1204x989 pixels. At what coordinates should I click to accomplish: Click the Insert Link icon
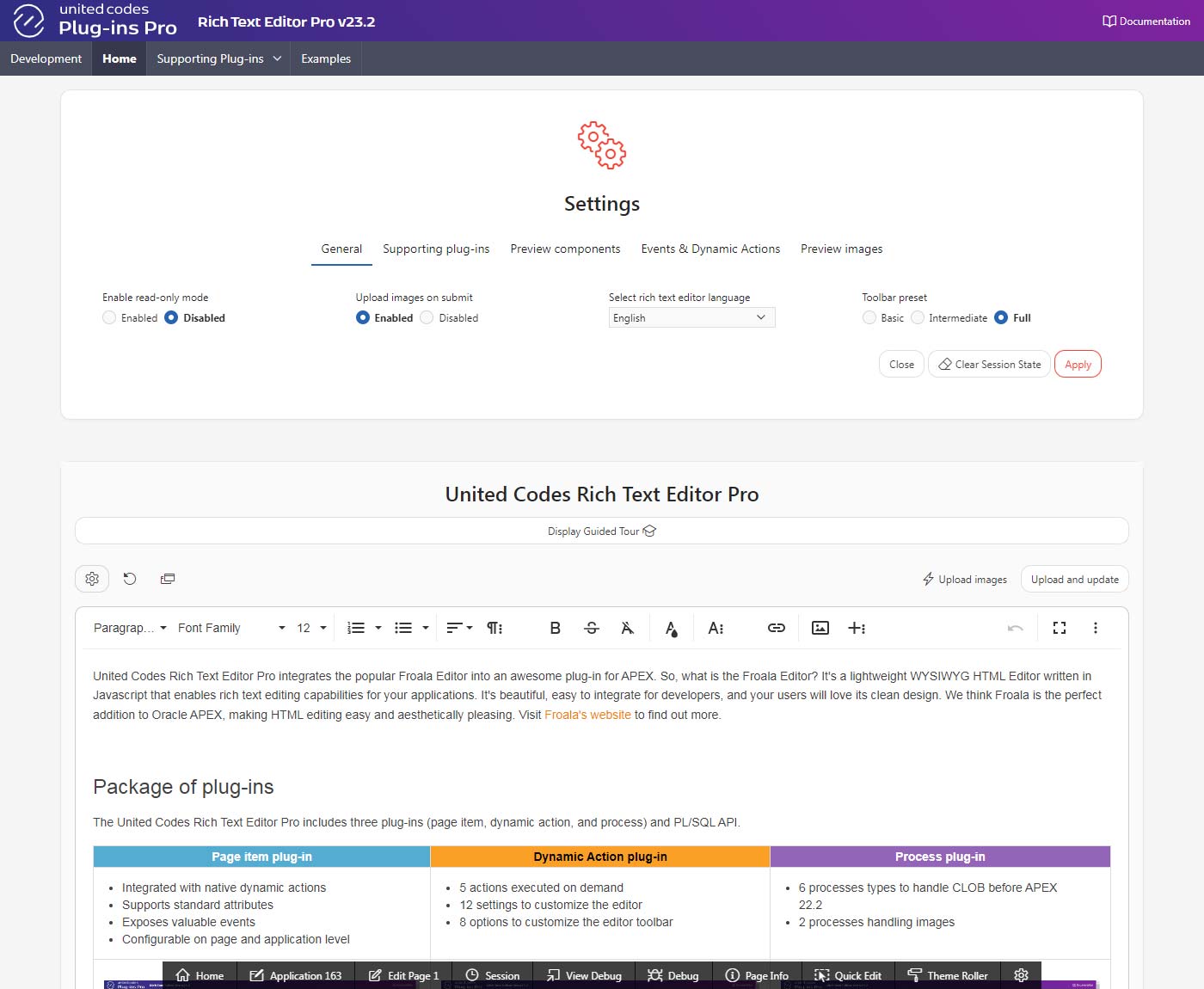(777, 628)
